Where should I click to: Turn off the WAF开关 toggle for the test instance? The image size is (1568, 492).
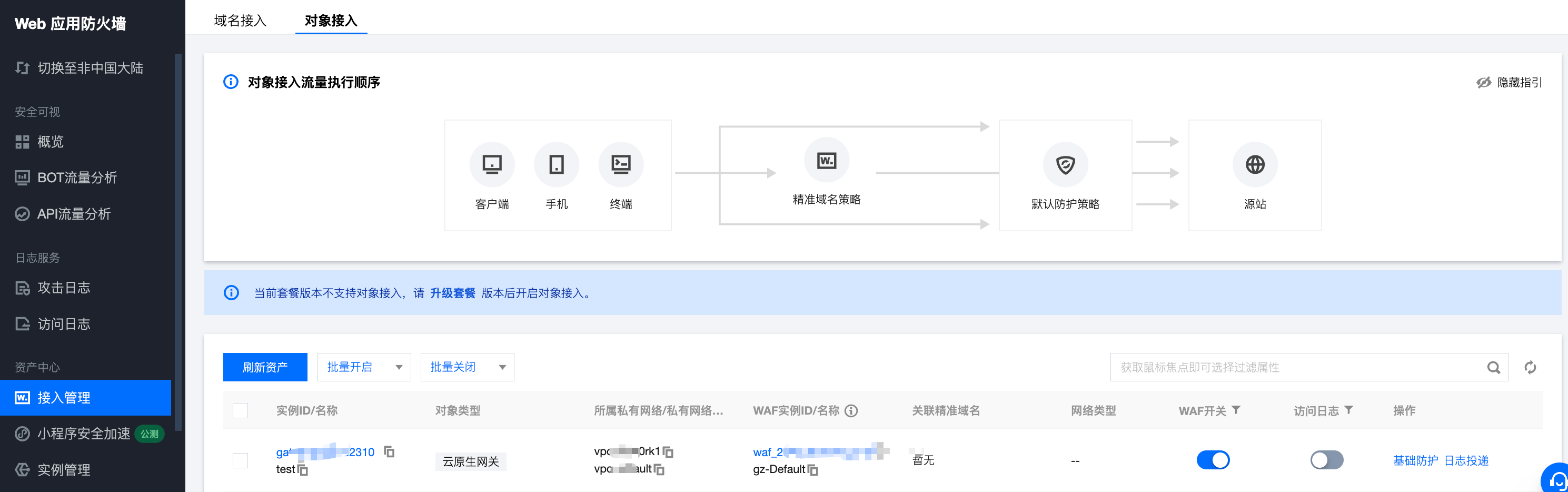pyautogui.click(x=1213, y=460)
